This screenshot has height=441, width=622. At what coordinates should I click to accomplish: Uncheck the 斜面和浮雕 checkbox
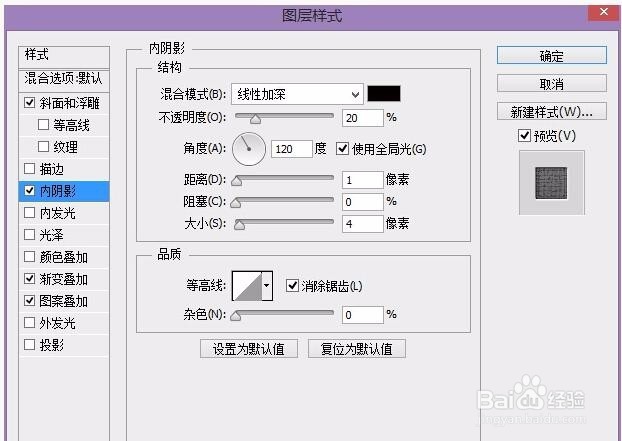[30, 103]
